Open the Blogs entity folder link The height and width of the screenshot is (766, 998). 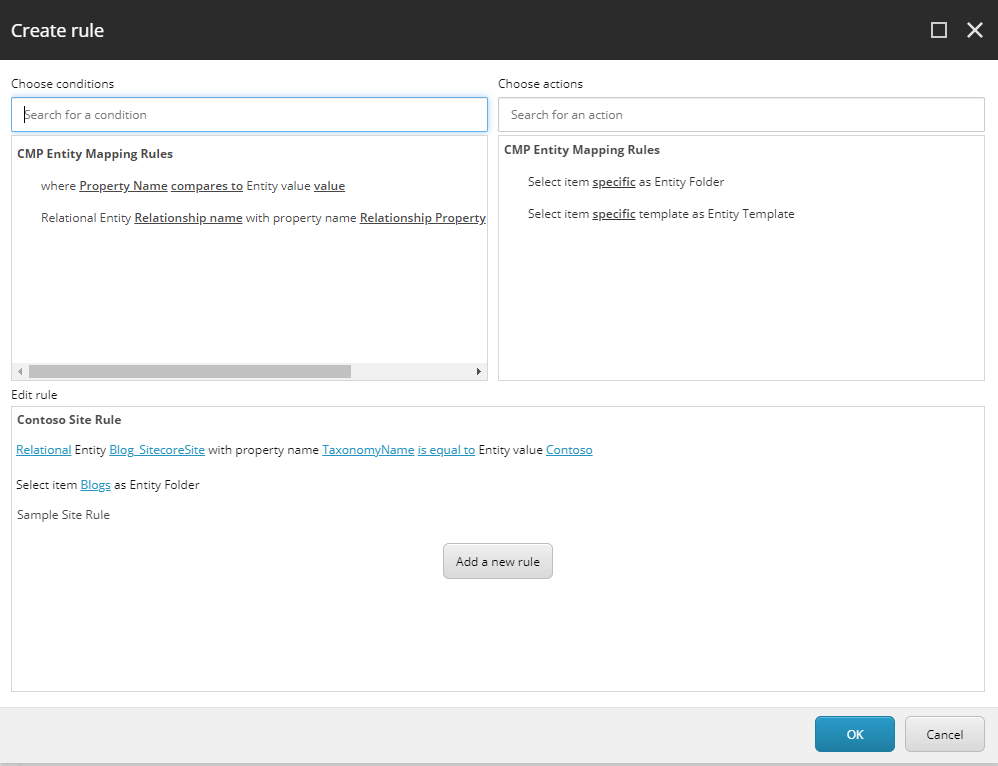coord(95,484)
